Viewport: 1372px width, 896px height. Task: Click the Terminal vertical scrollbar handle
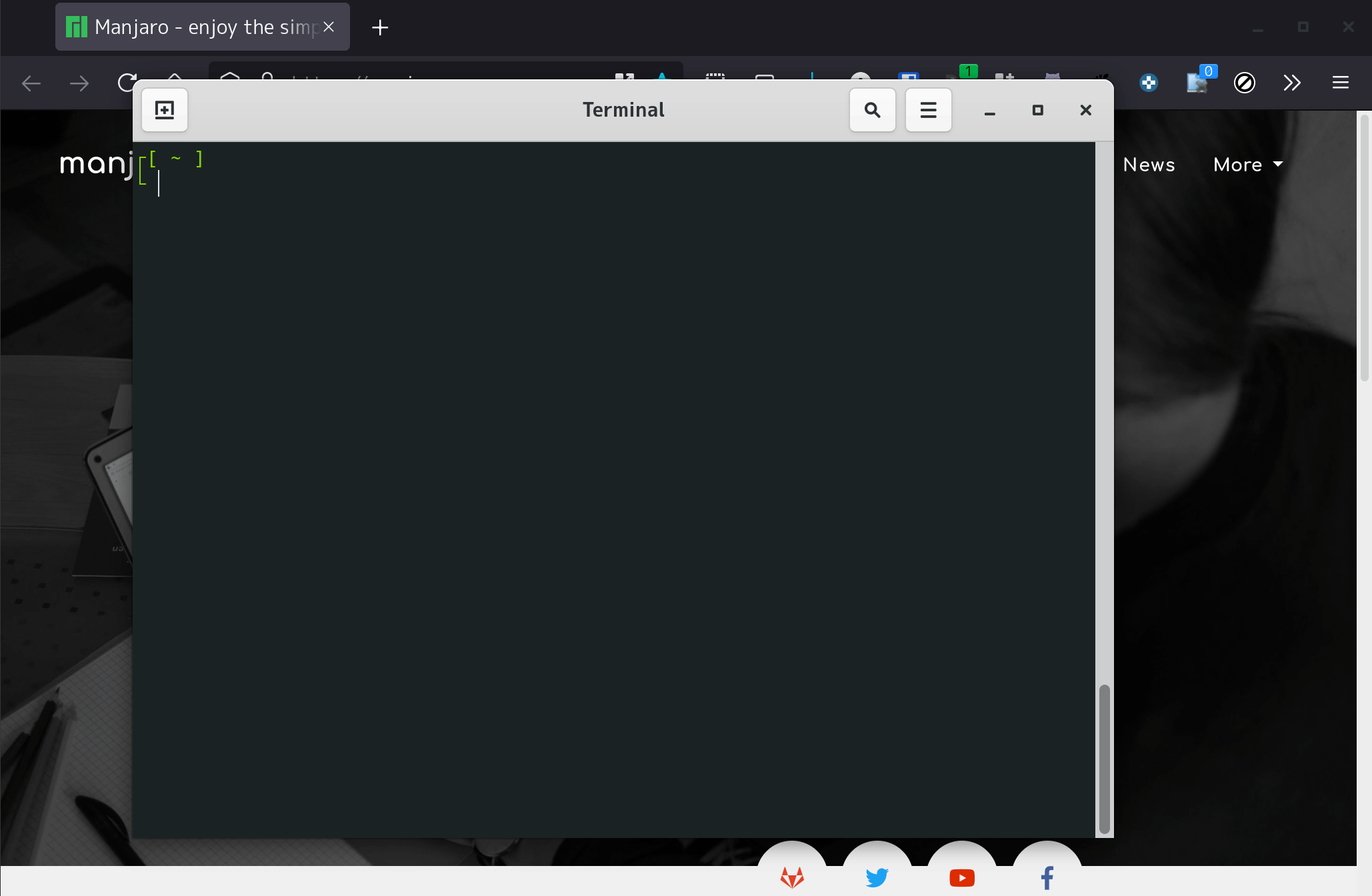[x=1104, y=759]
